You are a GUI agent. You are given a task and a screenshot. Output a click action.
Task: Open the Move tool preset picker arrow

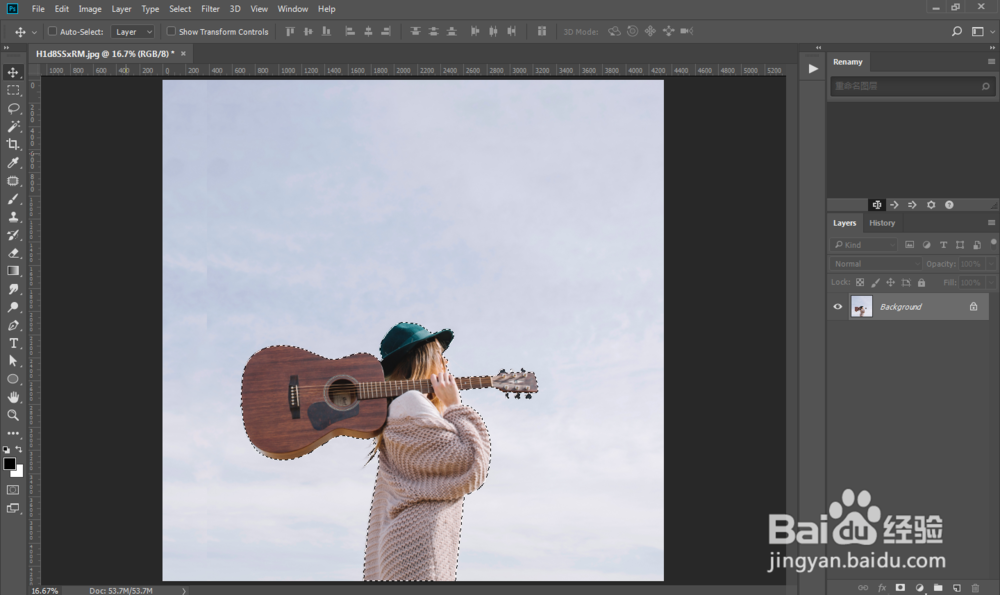tap(34, 32)
